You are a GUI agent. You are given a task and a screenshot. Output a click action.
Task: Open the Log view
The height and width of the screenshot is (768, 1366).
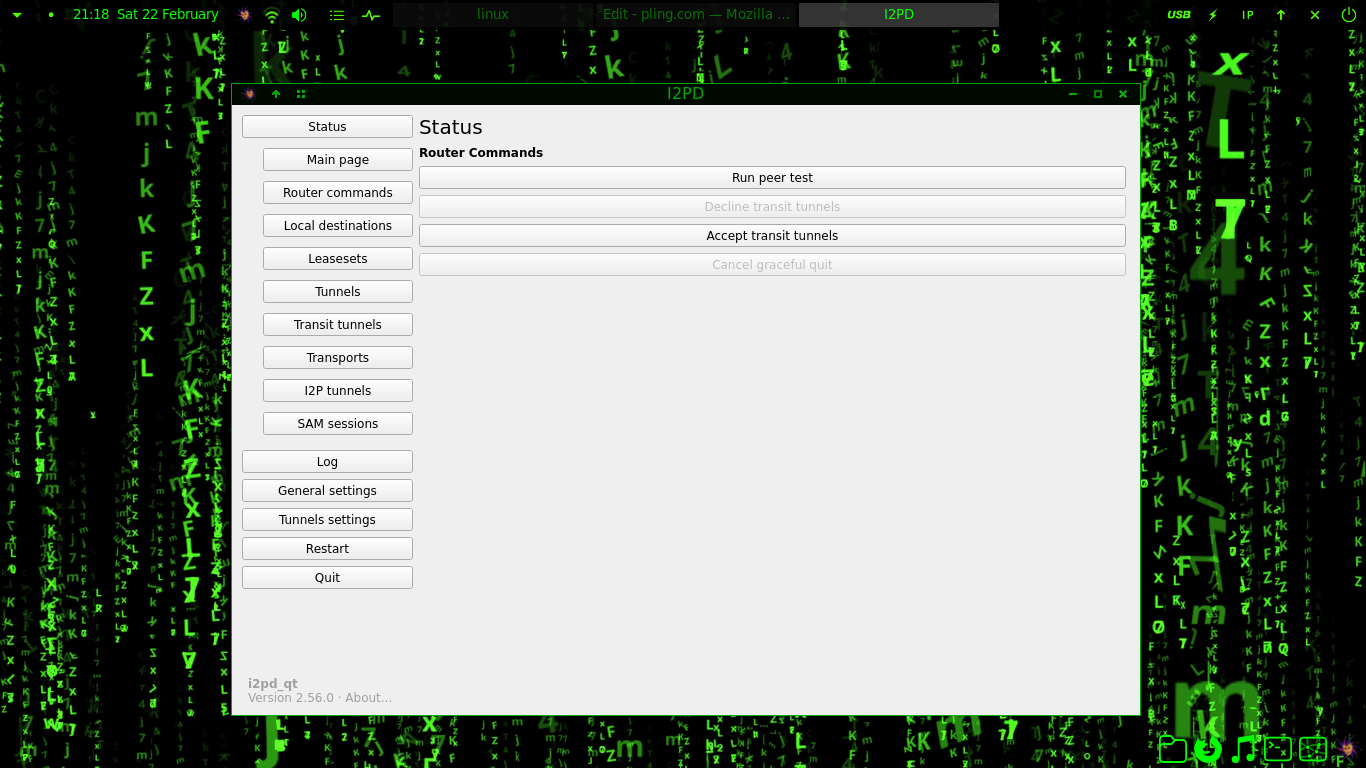click(327, 462)
